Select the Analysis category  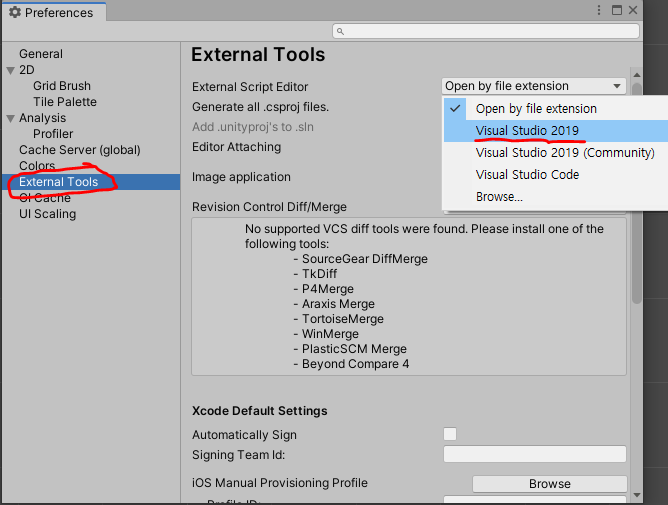pos(43,118)
